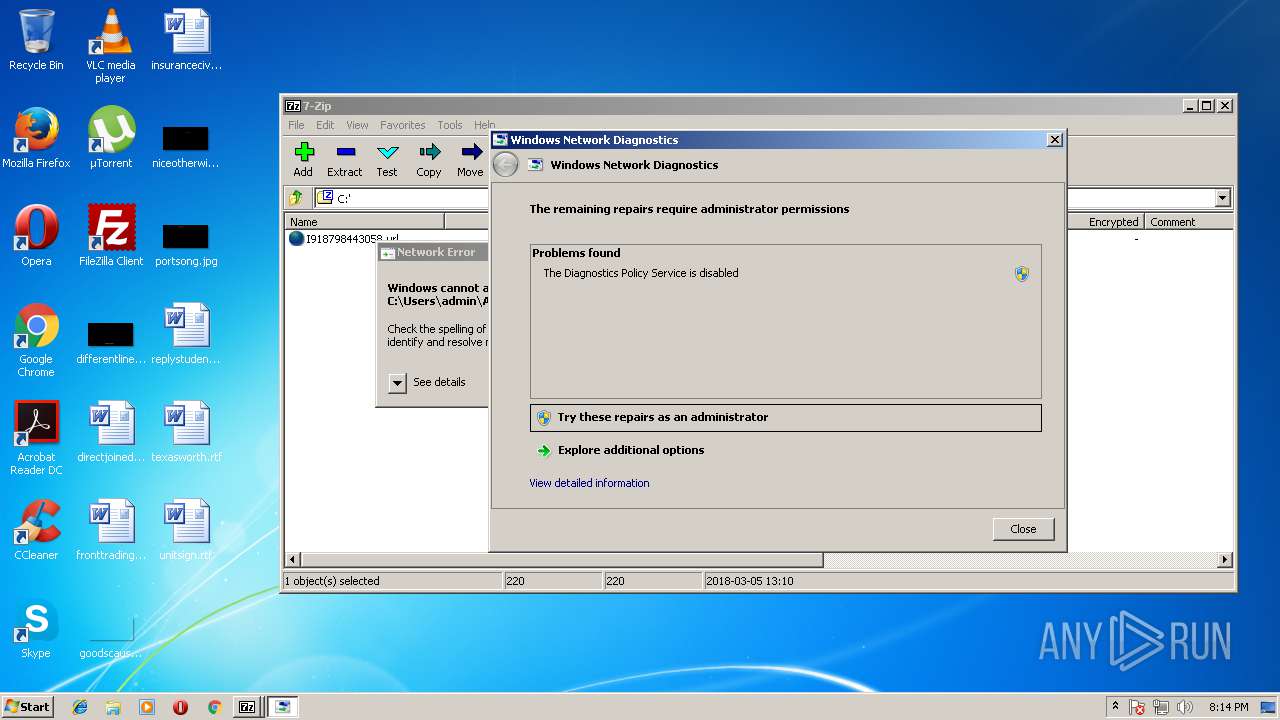Select the portsong.jpg desktop file

[x=186, y=243]
